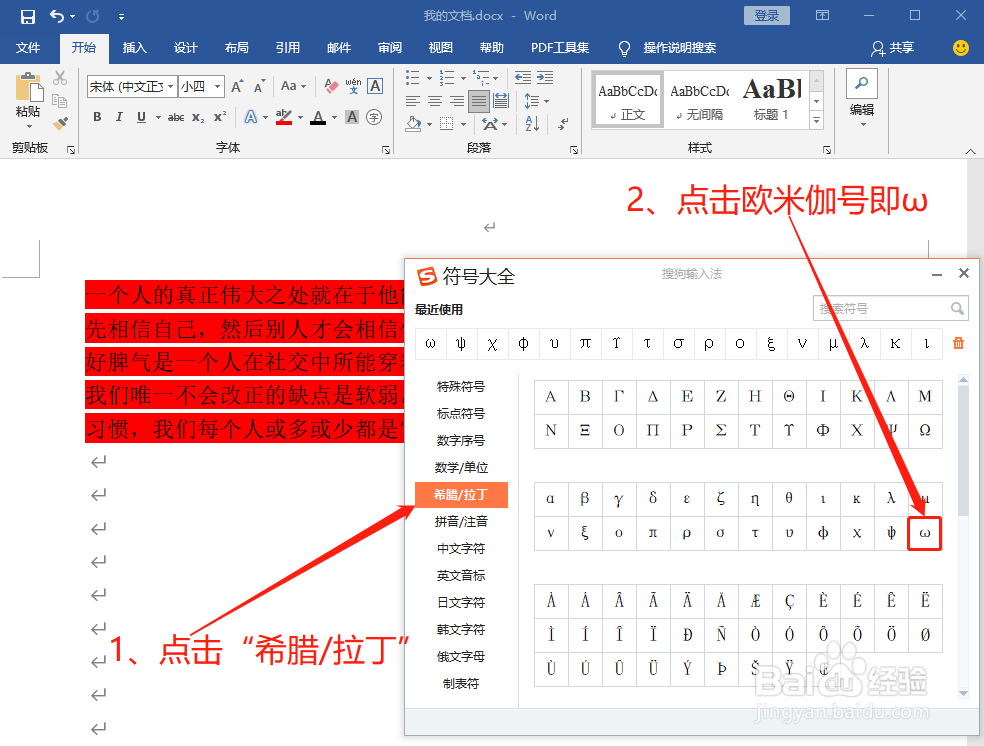The height and width of the screenshot is (746, 984).
Task: Sort the selection with the A-Z icon
Action: pos(532,123)
